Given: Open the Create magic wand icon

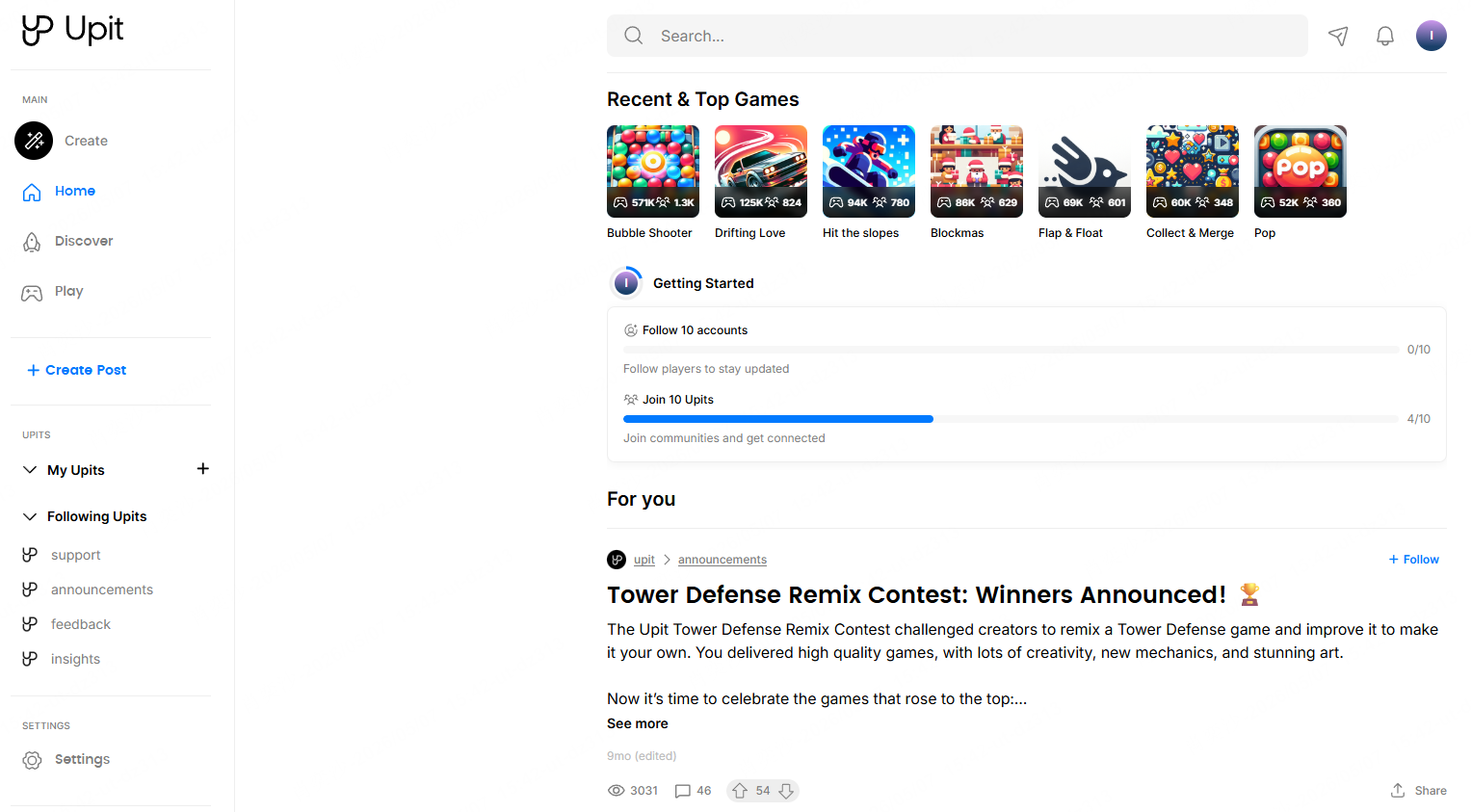Looking at the screenshot, I should pyautogui.click(x=34, y=141).
